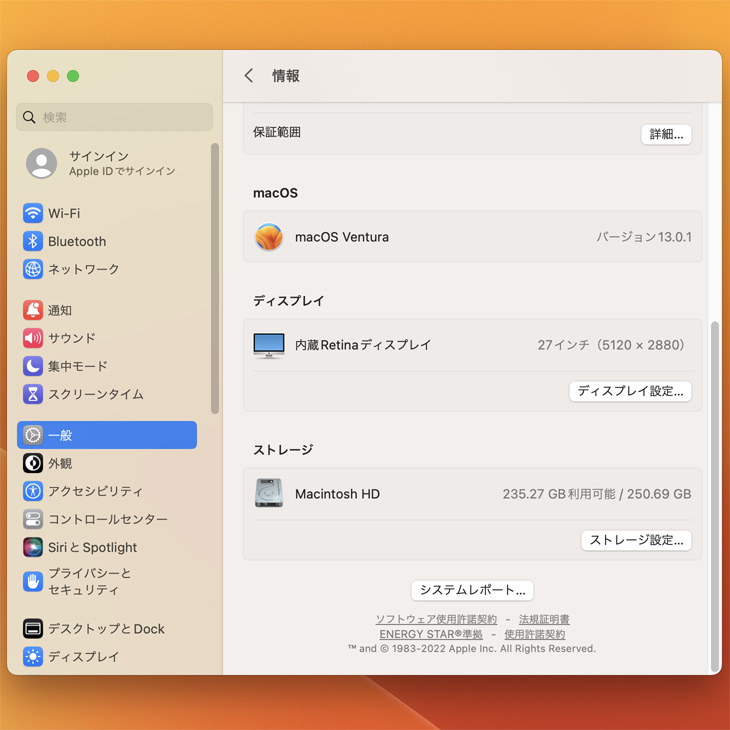This screenshot has width=730, height=730.
Task: Click the 内蔵Retinaディスプレイ label
Action: tap(363, 345)
